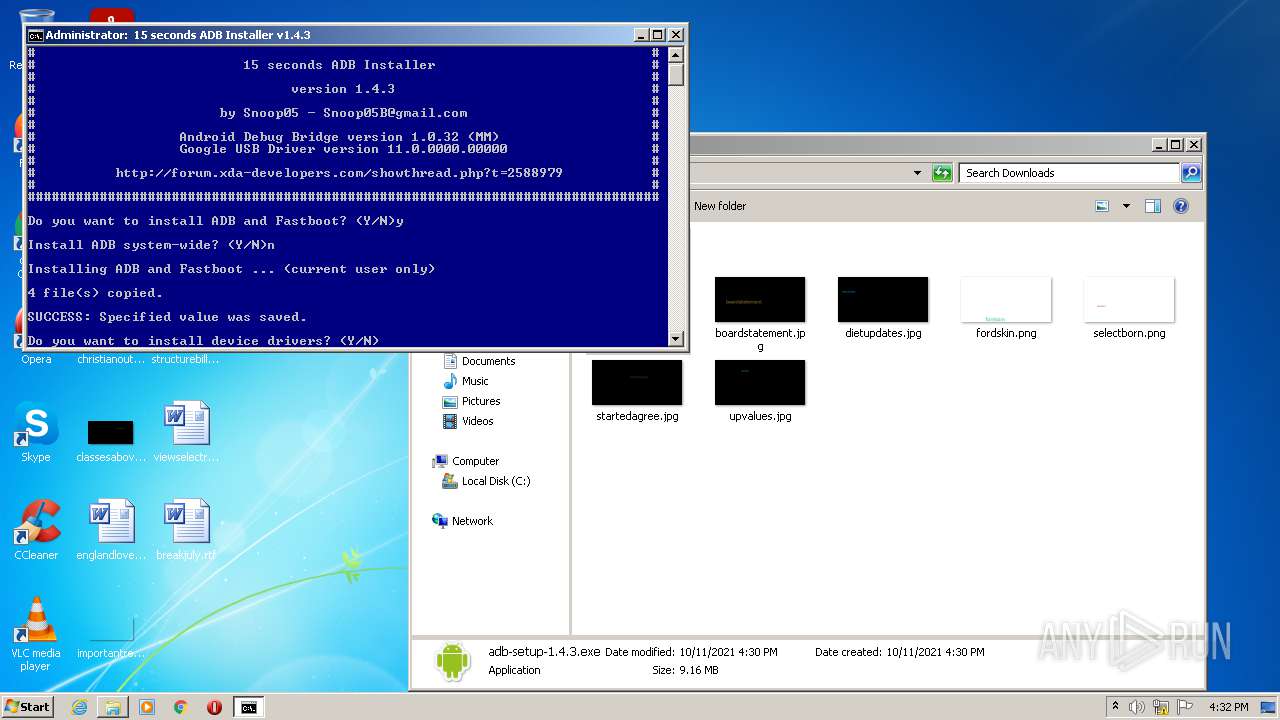Click New folder in Explorer toolbar
The height and width of the screenshot is (720, 1280).
[720, 206]
